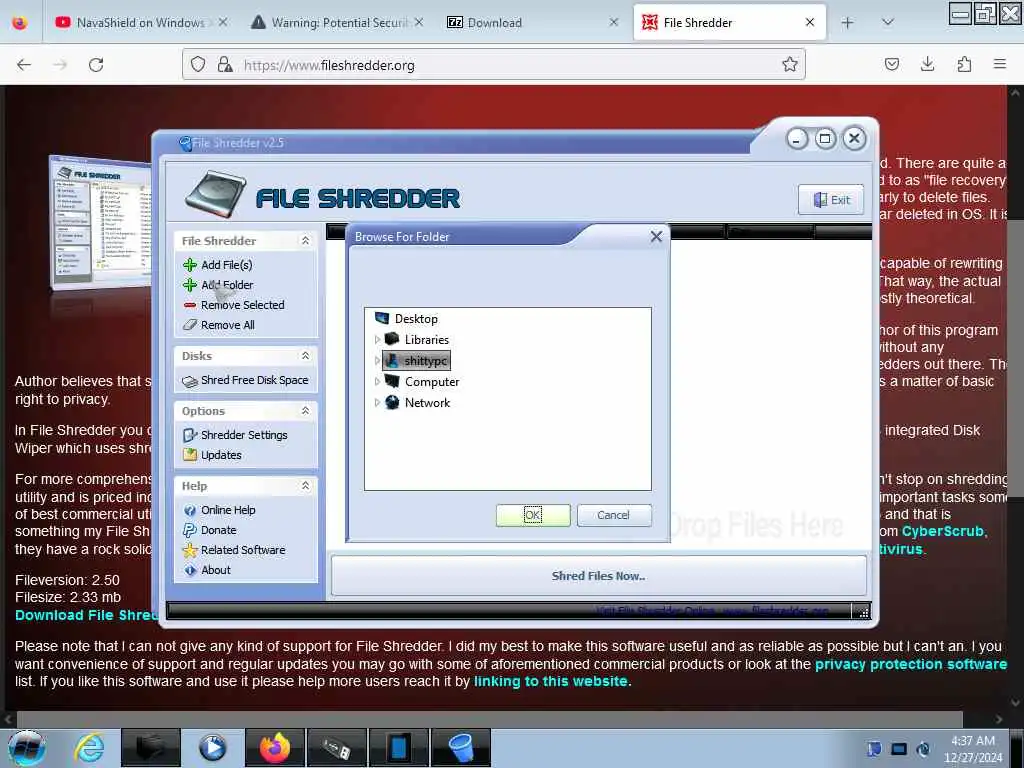Reload the current page
This screenshot has height=768, width=1024.
[96, 65]
